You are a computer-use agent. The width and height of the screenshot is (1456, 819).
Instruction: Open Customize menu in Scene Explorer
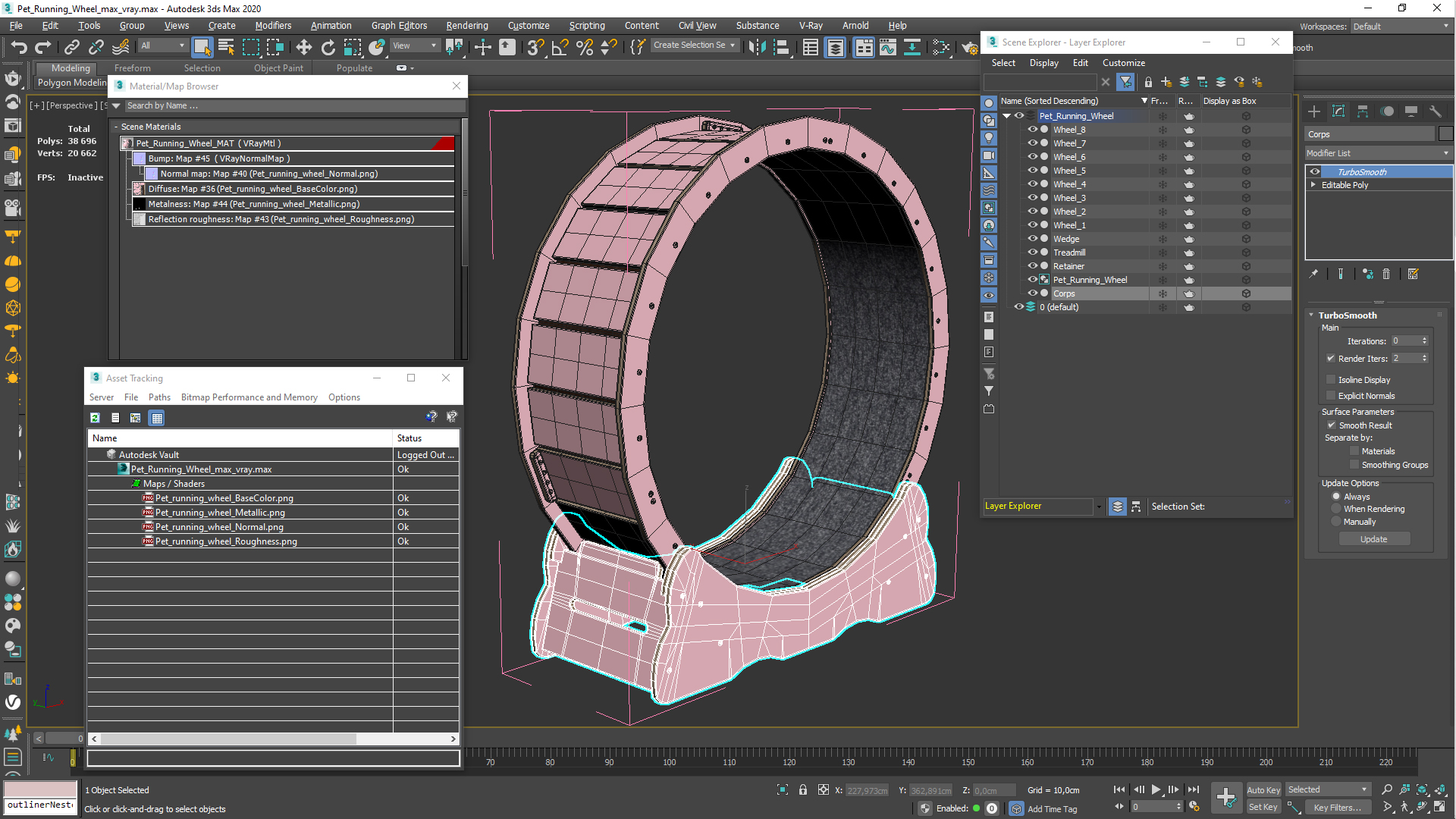pos(1124,63)
